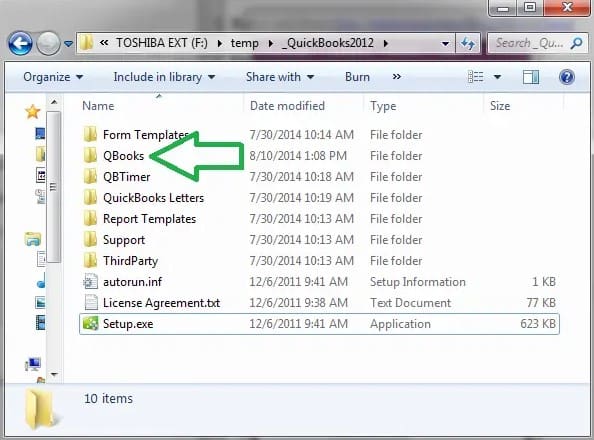Image resolution: width=594 pixels, height=440 pixels.
Task: Click the Videos filmstrip icon in navigation pane
Action: (x=41, y=323)
